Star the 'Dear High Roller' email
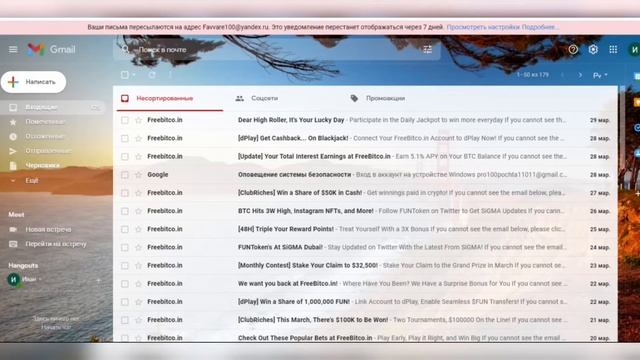 click(138, 120)
